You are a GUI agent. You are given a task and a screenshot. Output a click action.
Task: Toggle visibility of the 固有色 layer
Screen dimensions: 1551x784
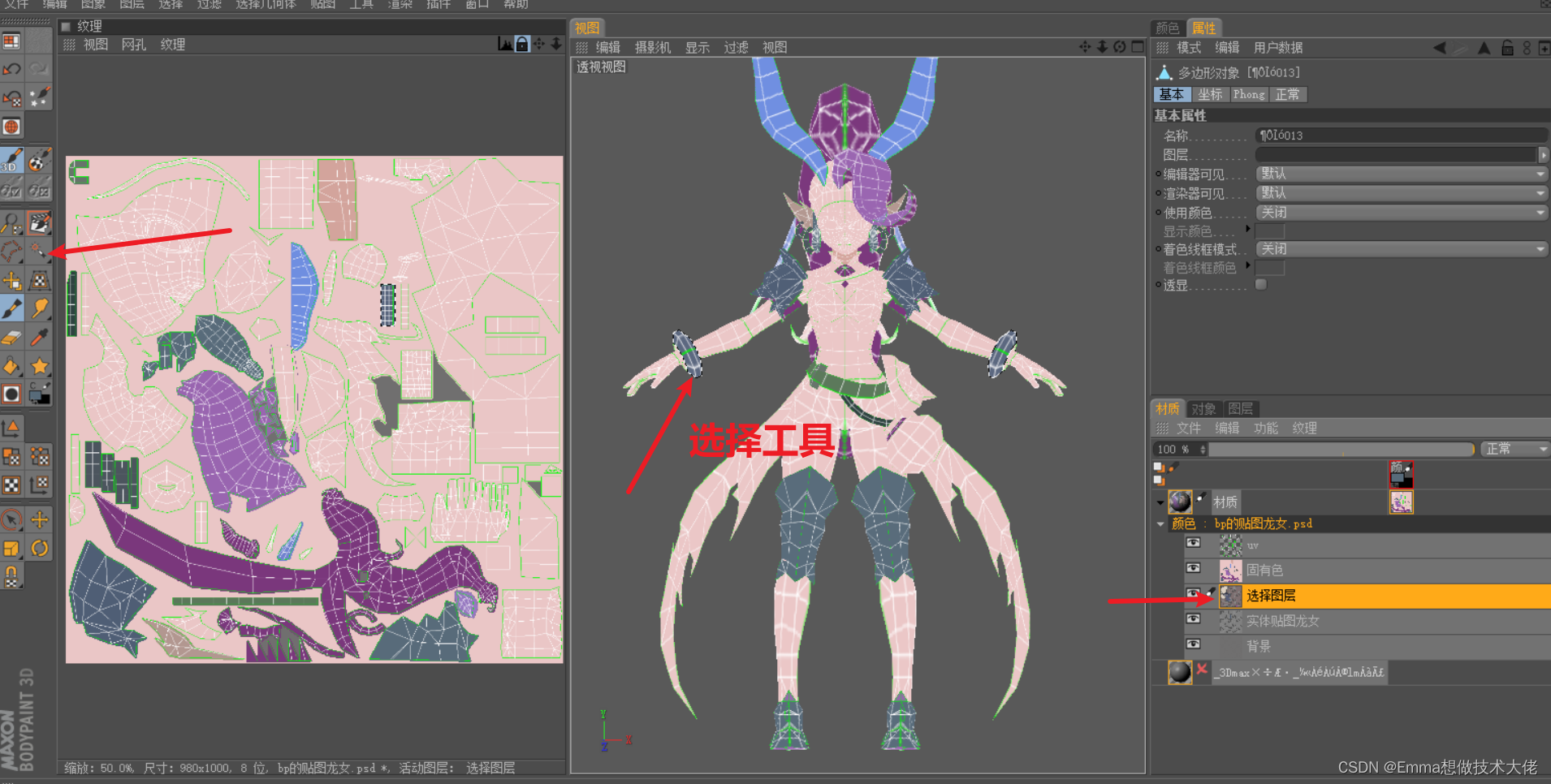pos(1193,568)
